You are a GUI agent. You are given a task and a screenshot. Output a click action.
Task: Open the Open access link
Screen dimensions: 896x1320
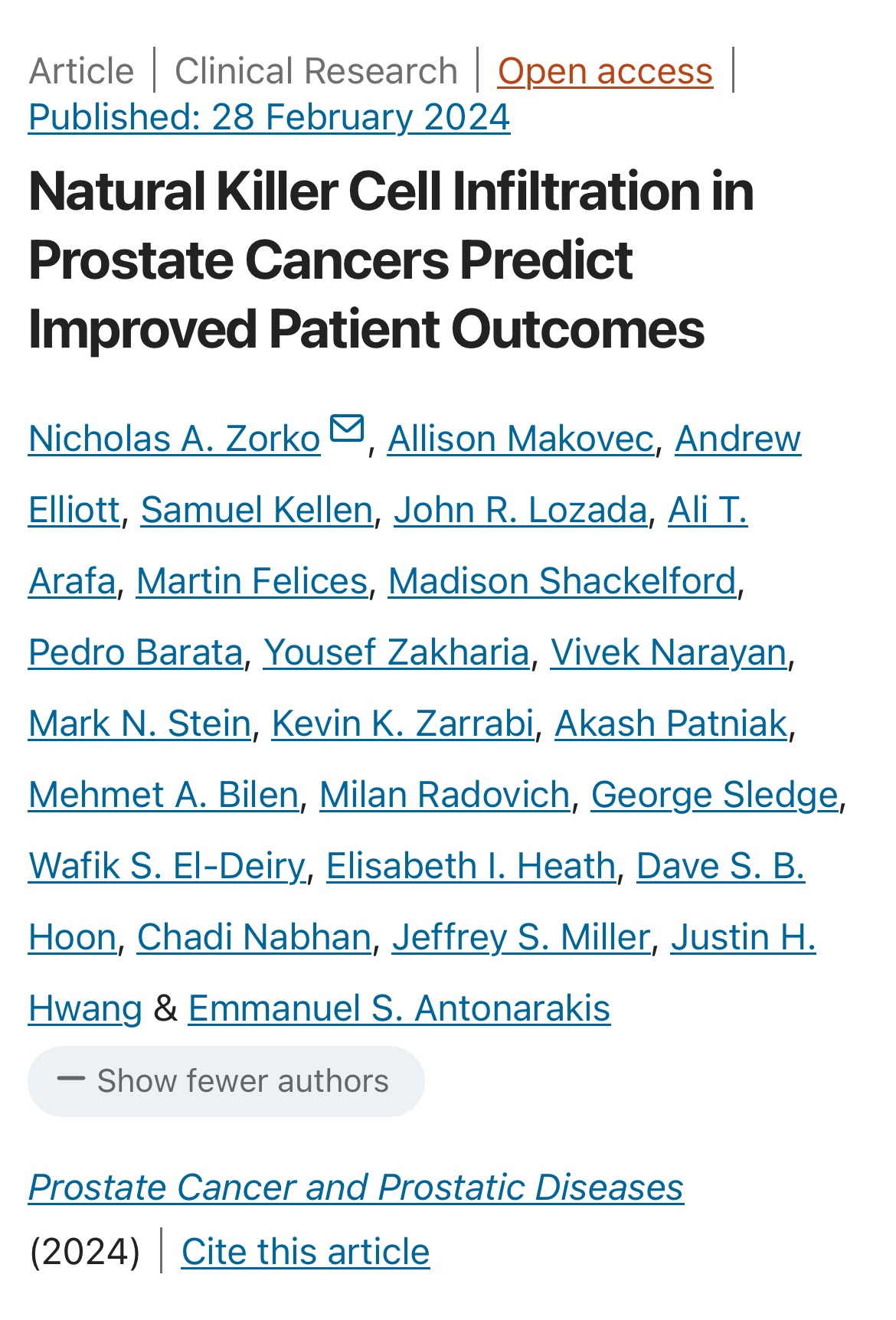click(605, 71)
